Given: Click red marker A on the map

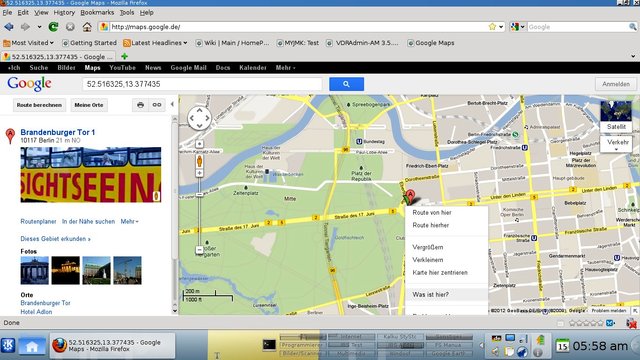Looking at the screenshot, I should (410, 196).
